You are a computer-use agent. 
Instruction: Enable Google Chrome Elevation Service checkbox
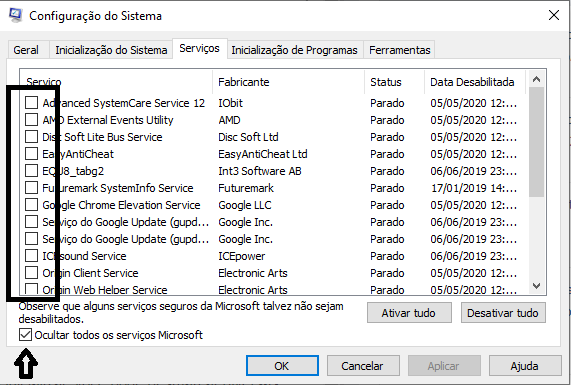31,205
